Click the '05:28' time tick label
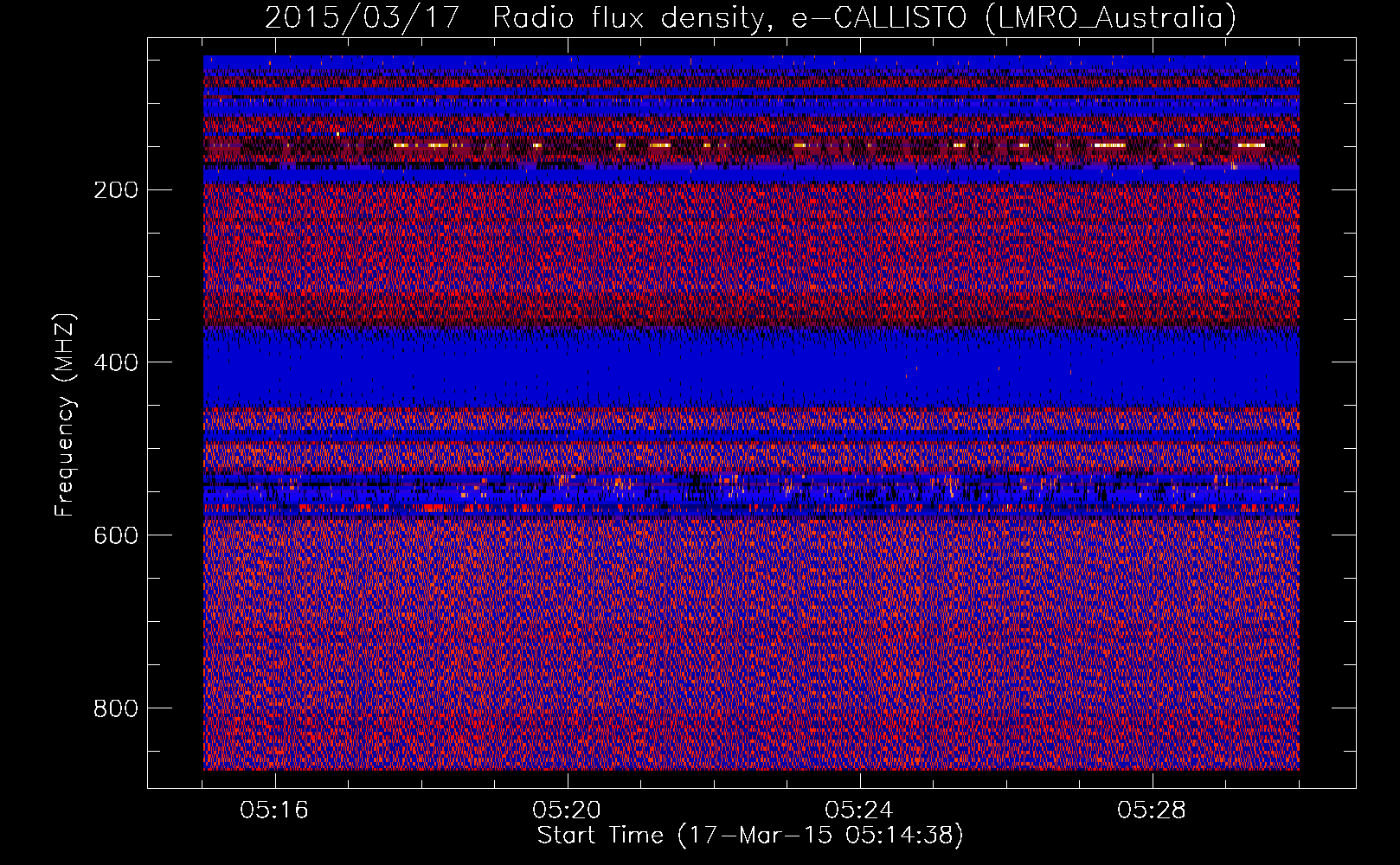Viewport: 1400px width, 865px height. point(1152,811)
